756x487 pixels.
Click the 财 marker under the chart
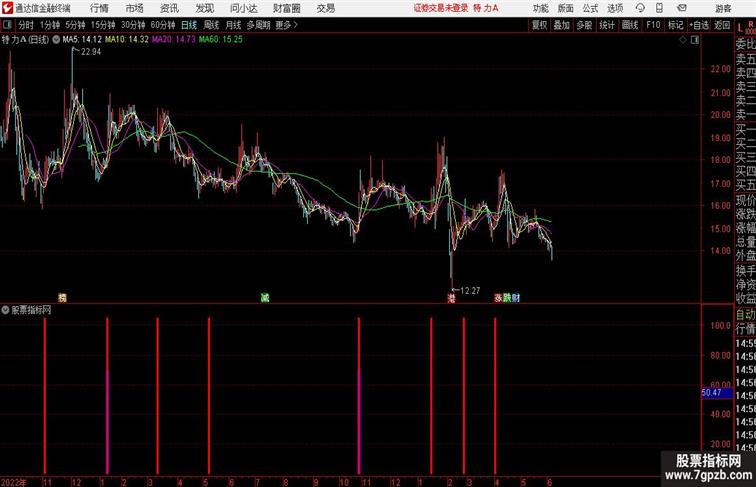pyautogui.click(x=516, y=298)
